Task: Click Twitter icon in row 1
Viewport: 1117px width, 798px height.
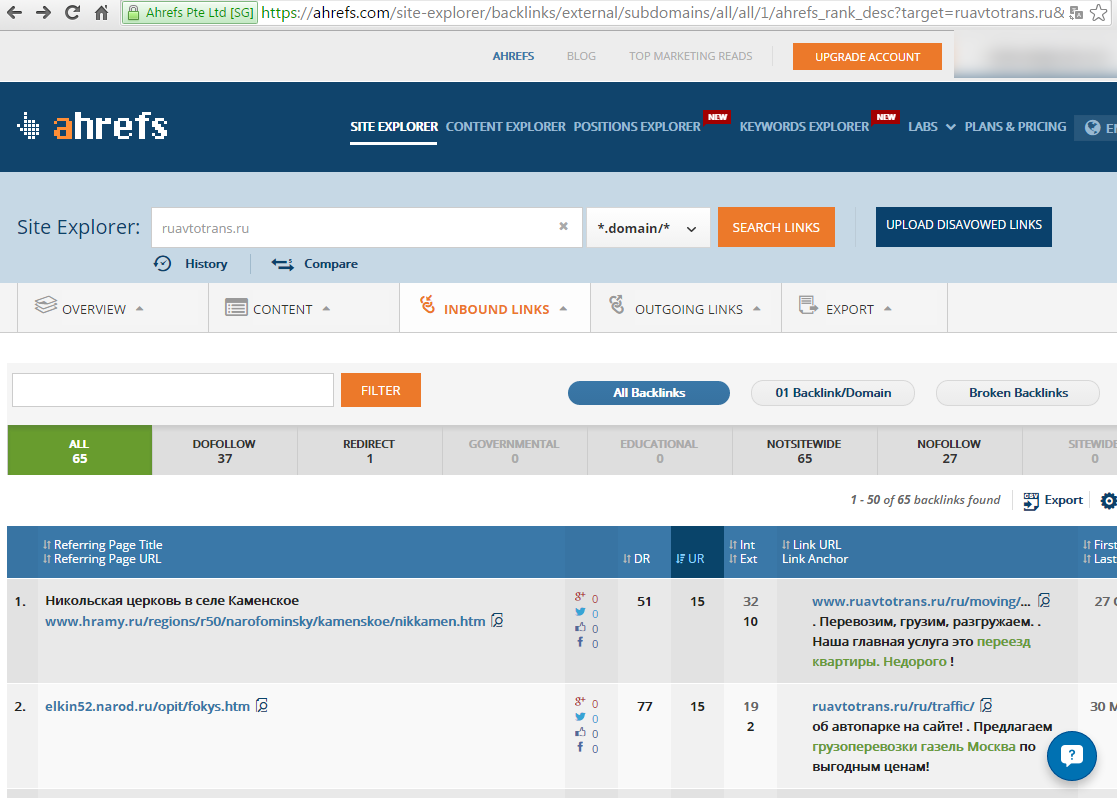Action: [580, 612]
